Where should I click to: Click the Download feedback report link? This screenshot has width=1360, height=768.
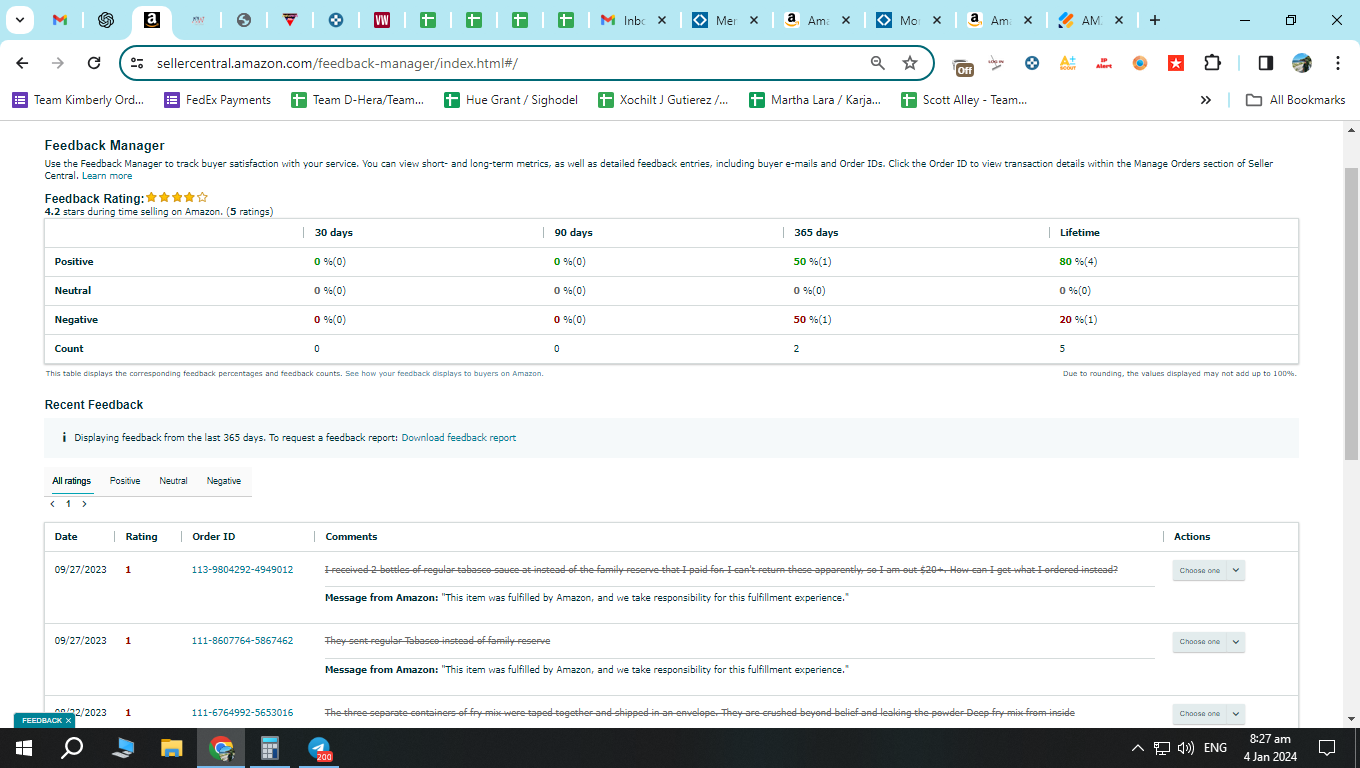[x=459, y=438]
